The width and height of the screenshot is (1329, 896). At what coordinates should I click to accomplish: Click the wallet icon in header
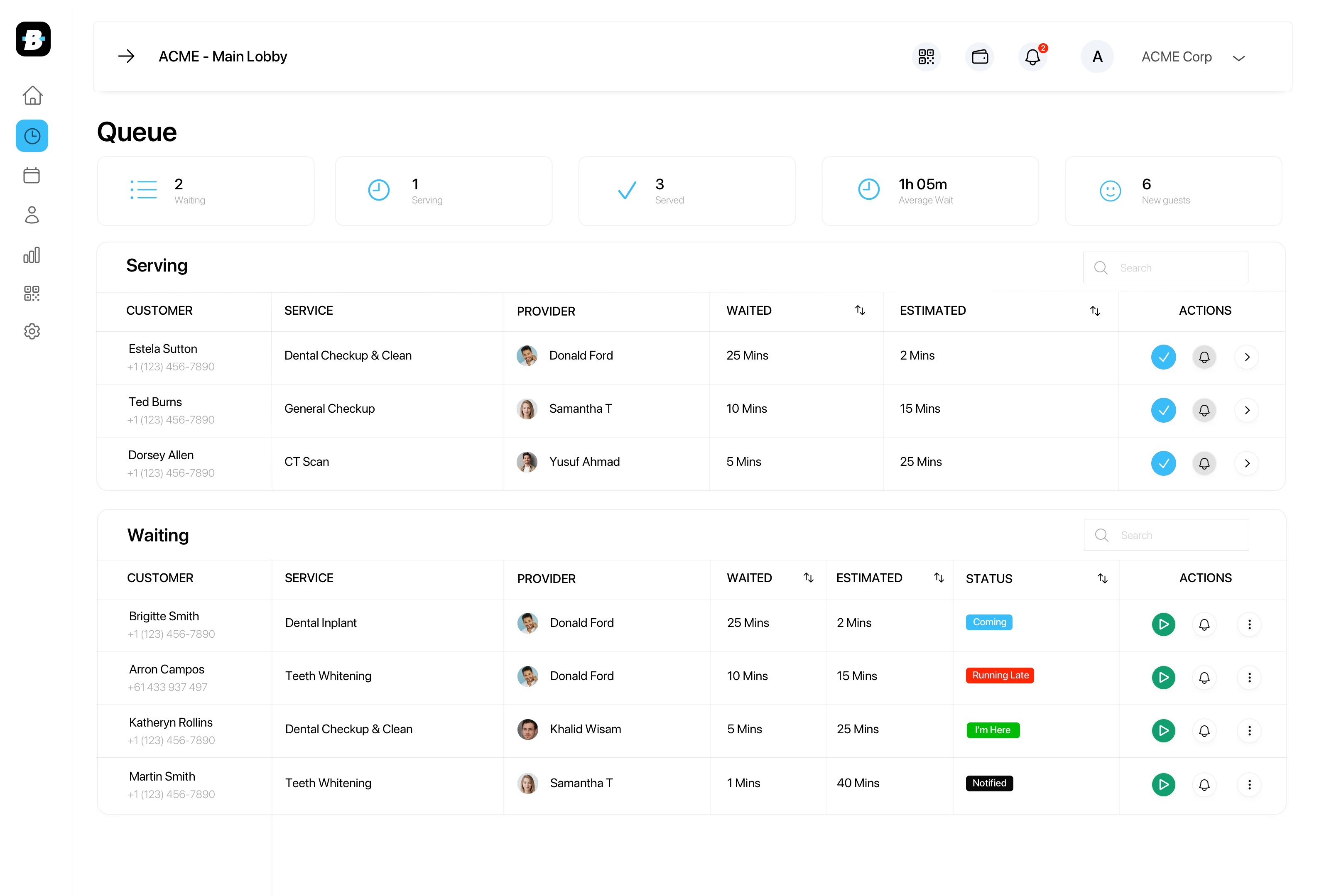pyautogui.click(x=979, y=56)
